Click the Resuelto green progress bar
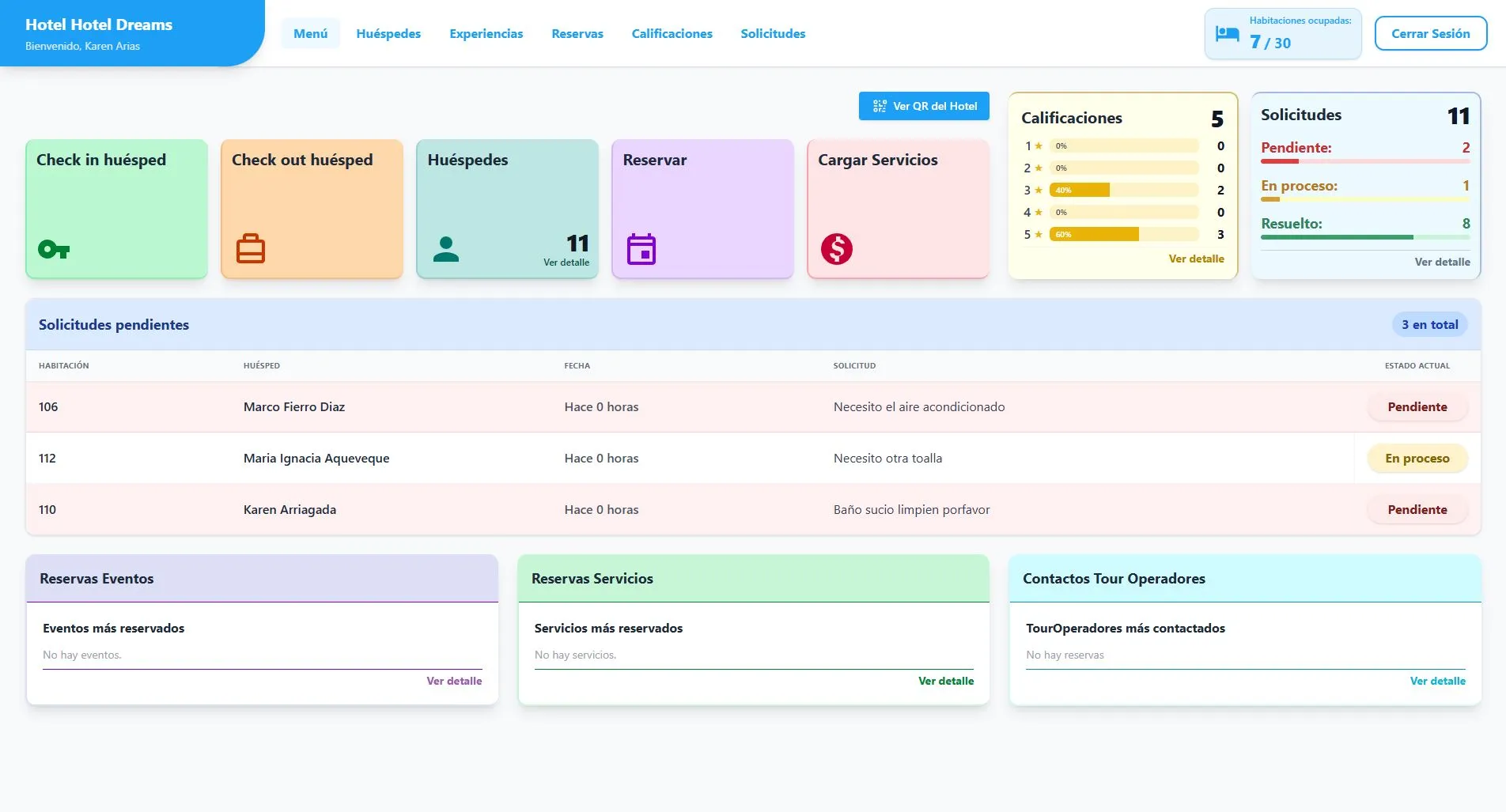The height and width of the screenshot is (812, 1506). click(1365, 237)
